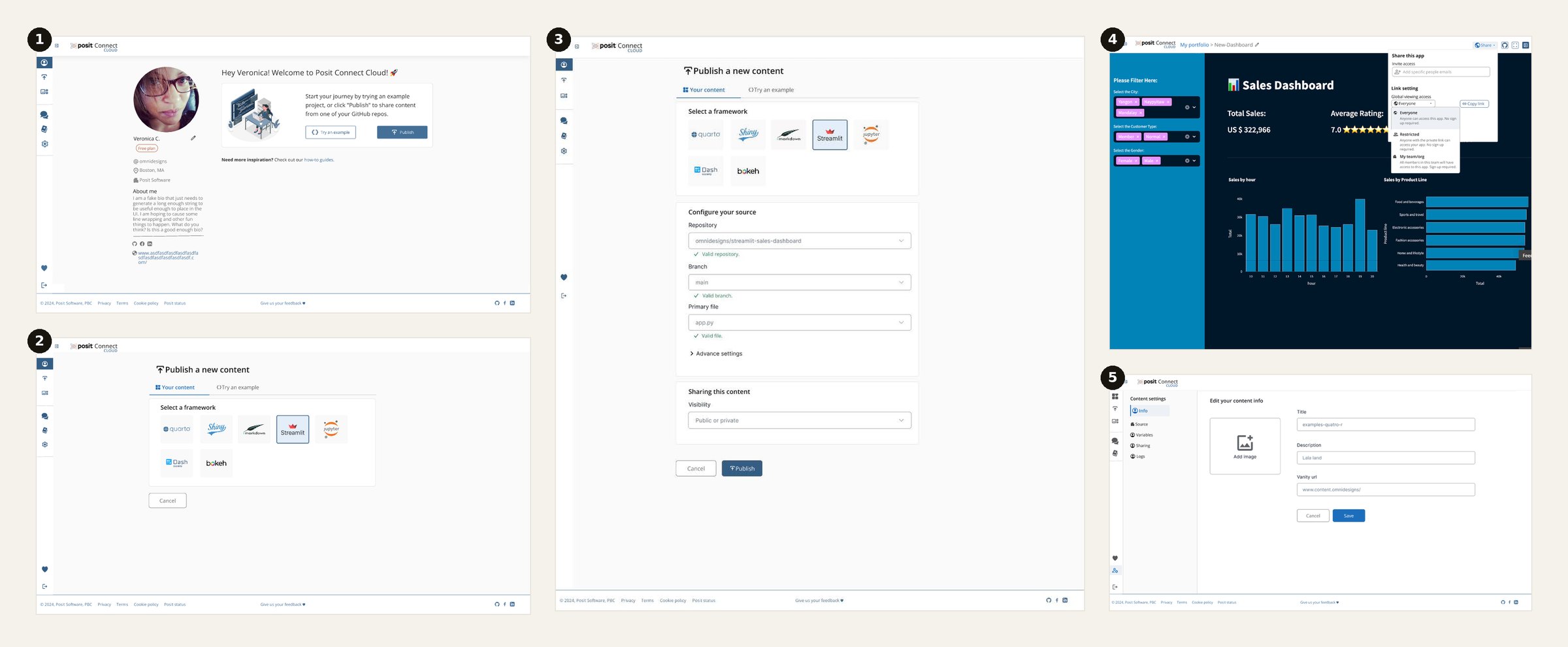1568x647 pixels.
Task: Open the Visibility dropdown
Action: [800, 420]
